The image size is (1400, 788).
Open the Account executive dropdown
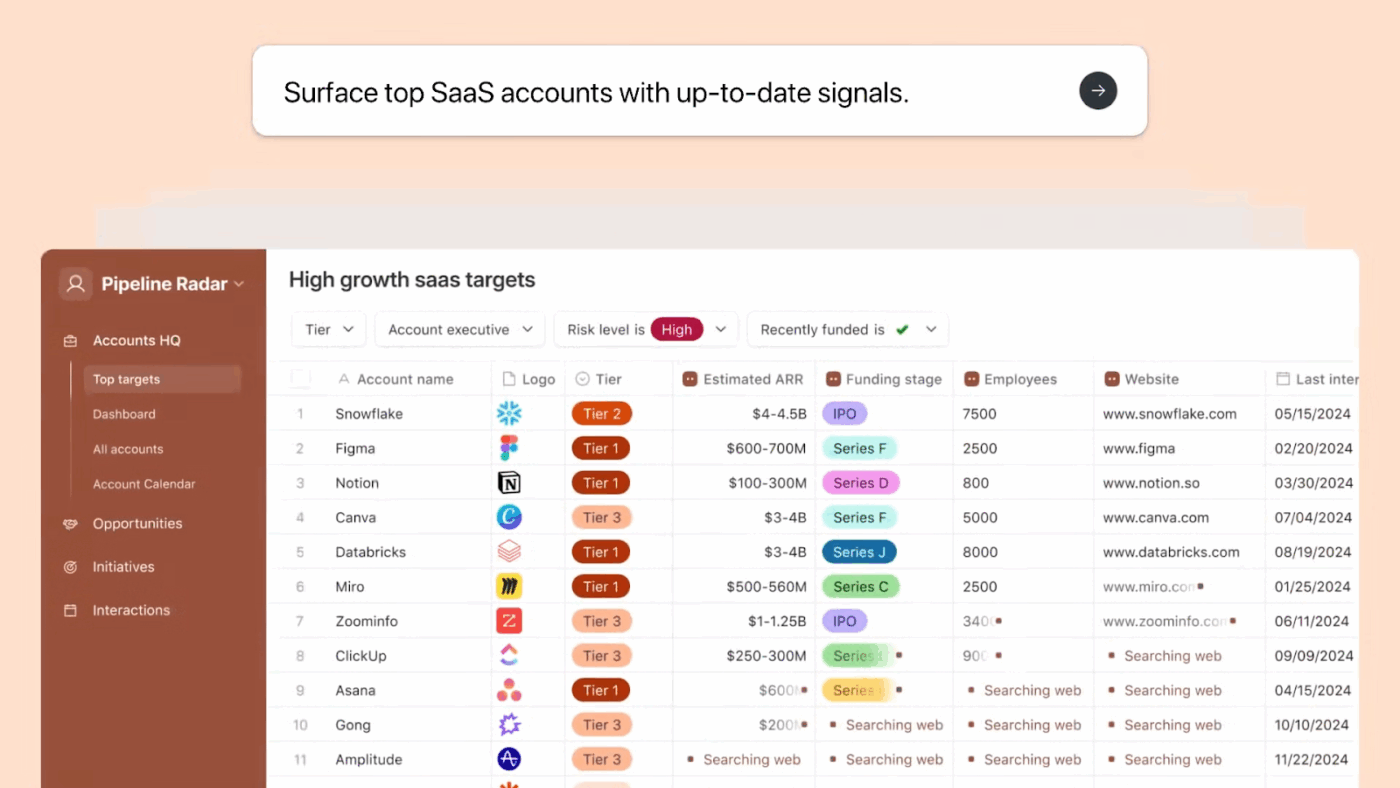[458, 329]
